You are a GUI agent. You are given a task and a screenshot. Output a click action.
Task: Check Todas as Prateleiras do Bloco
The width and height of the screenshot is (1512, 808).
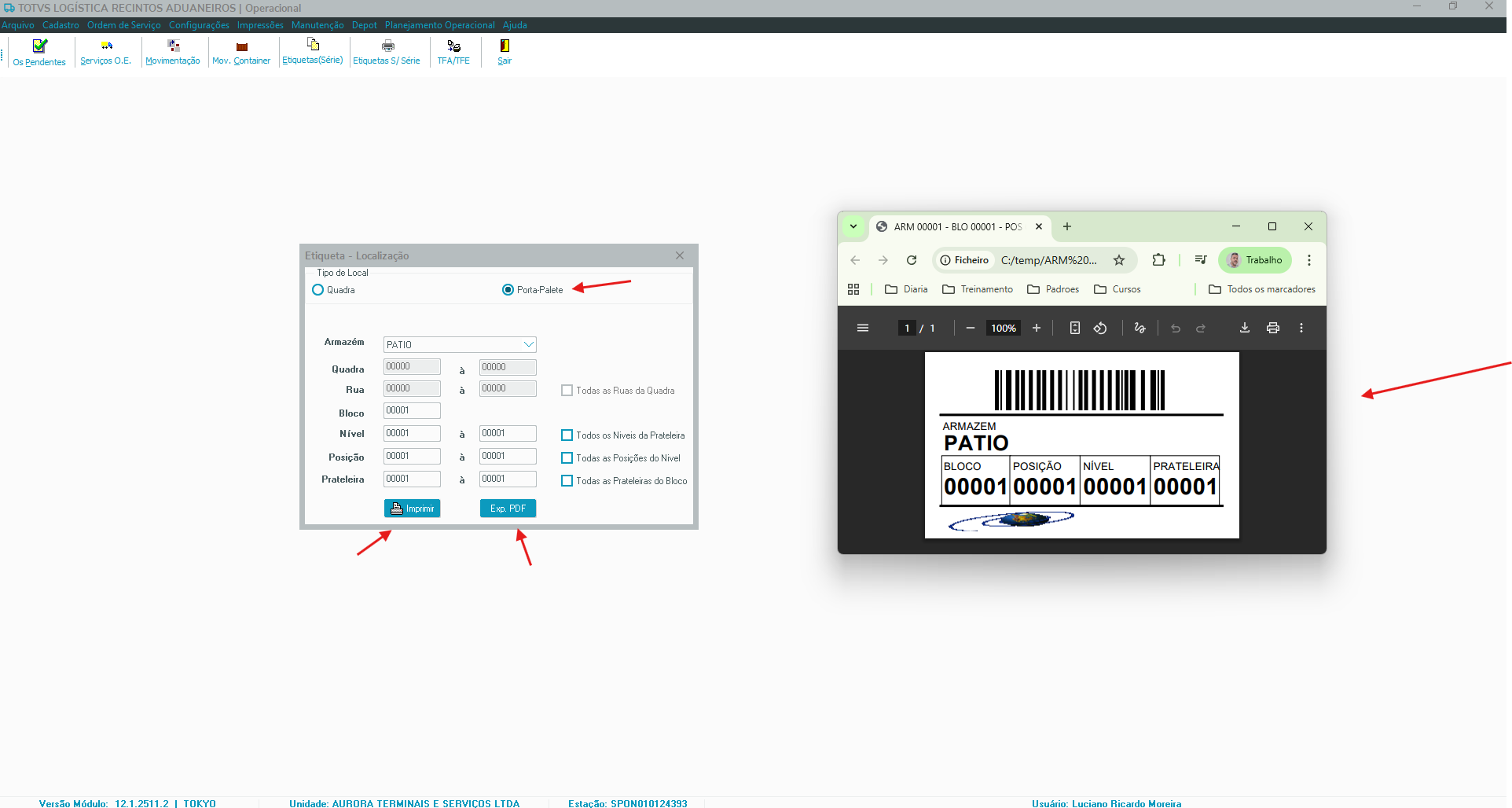click(567, 481)
